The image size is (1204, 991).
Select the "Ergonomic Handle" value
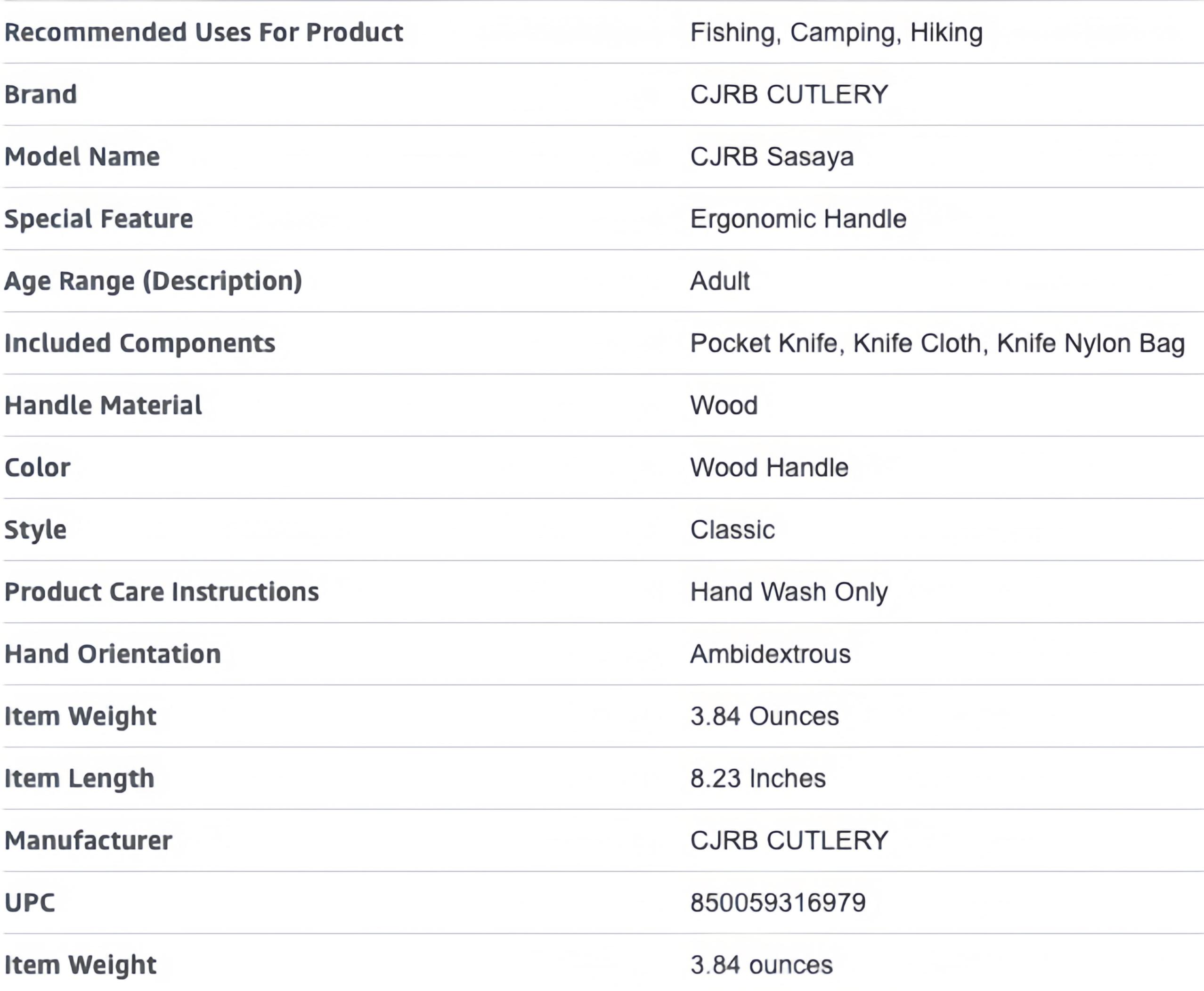click(797, 219)
